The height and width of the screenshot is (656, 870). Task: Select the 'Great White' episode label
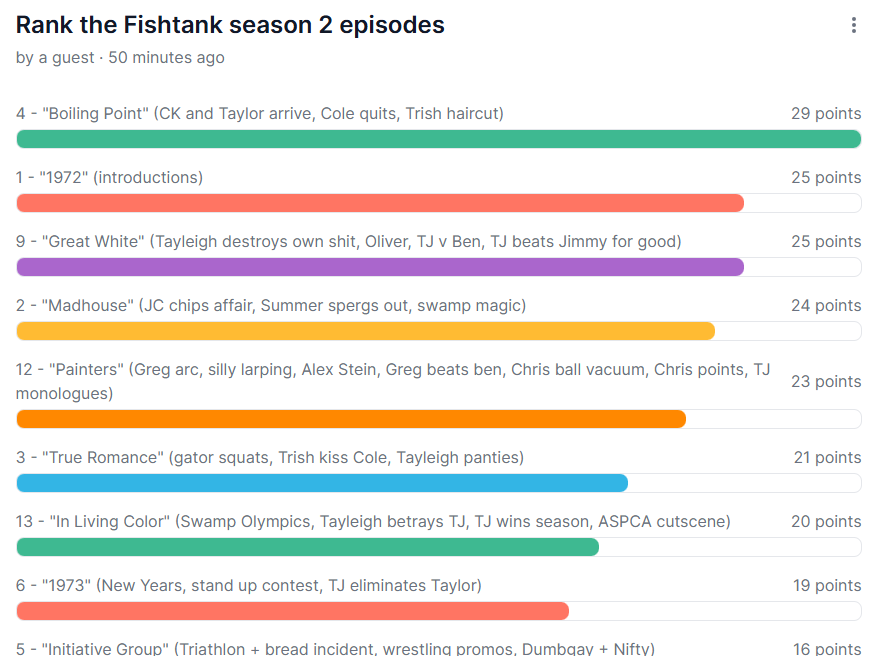(x=348, y=242)
